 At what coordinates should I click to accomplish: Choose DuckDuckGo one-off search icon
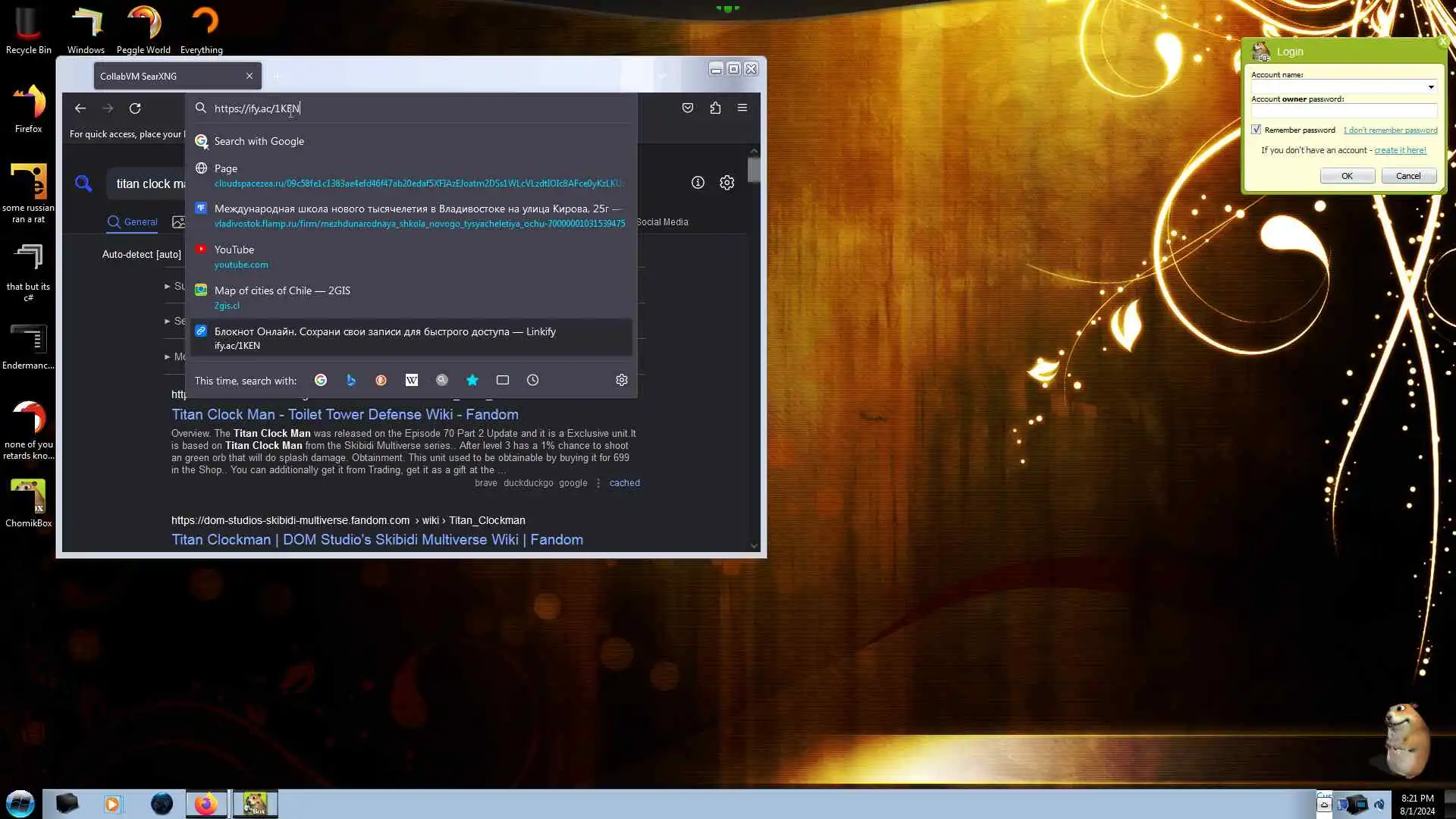381,380
